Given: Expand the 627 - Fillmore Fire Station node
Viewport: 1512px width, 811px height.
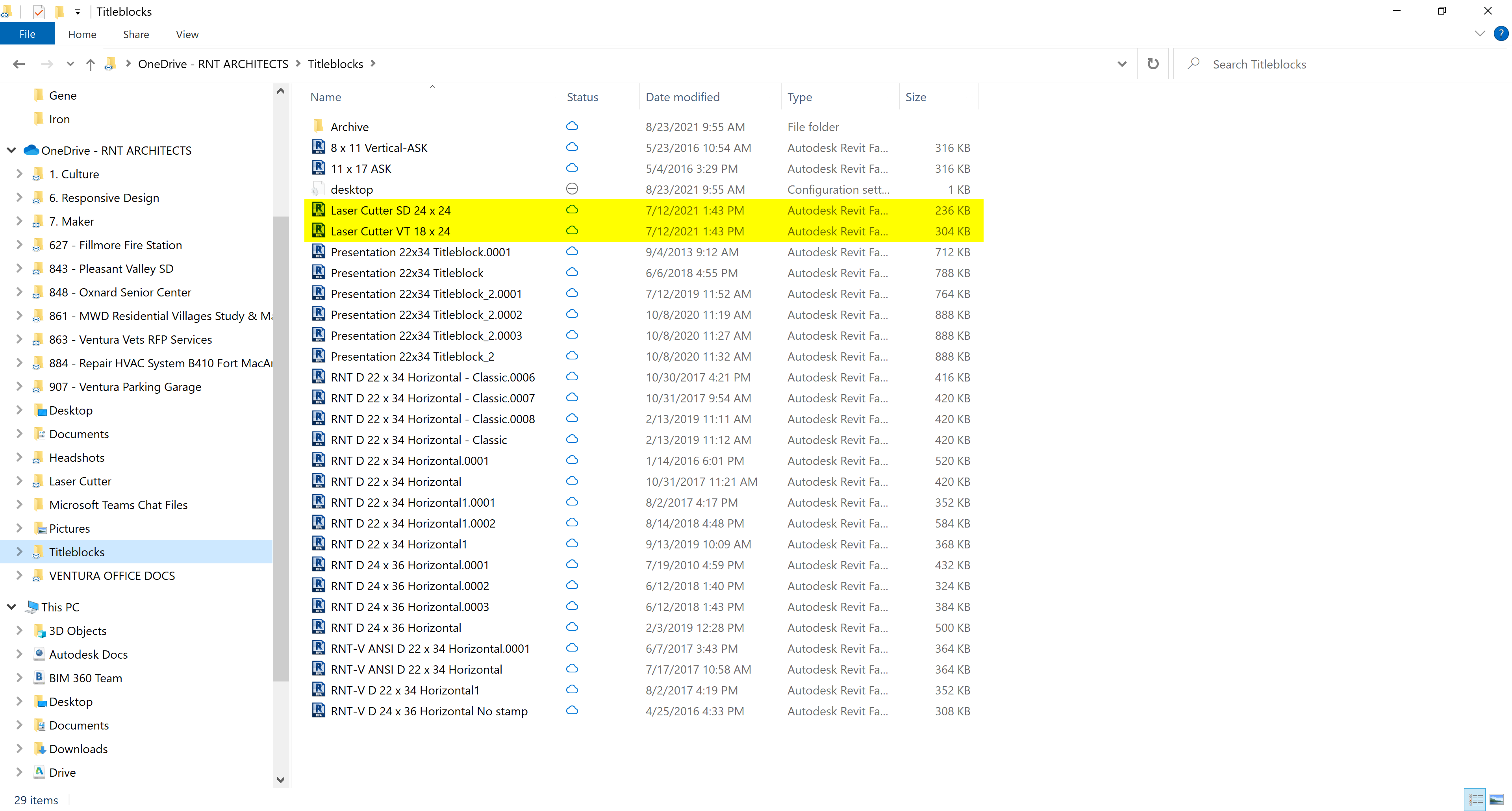Looking at the screenshot, I should pyautogui.click(x=19, y=245).
